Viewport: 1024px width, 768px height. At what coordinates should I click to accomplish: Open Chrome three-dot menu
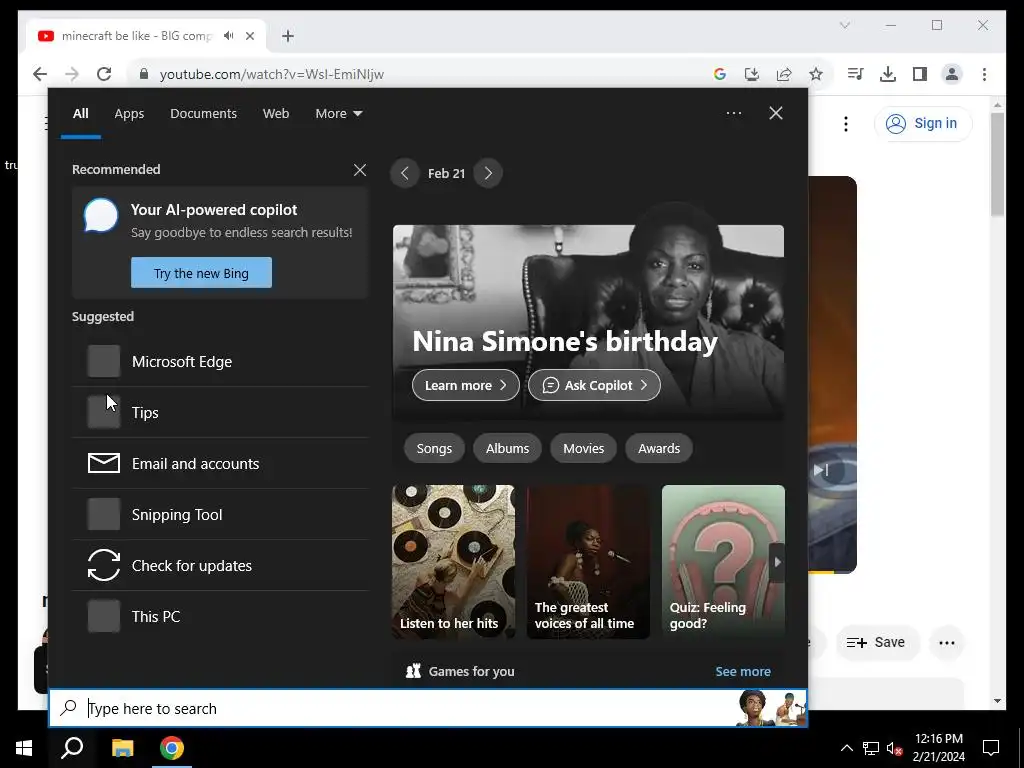tap(984, 74)
